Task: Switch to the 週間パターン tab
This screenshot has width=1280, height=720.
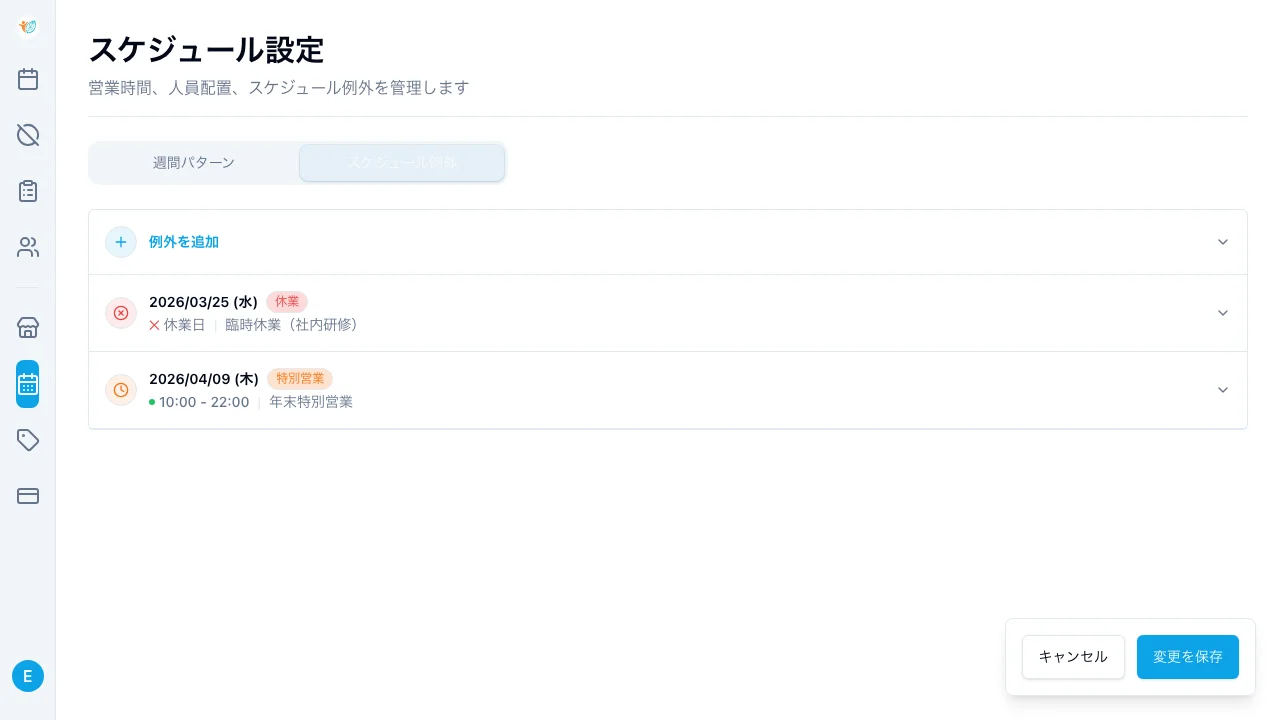Action: [194, 163]
